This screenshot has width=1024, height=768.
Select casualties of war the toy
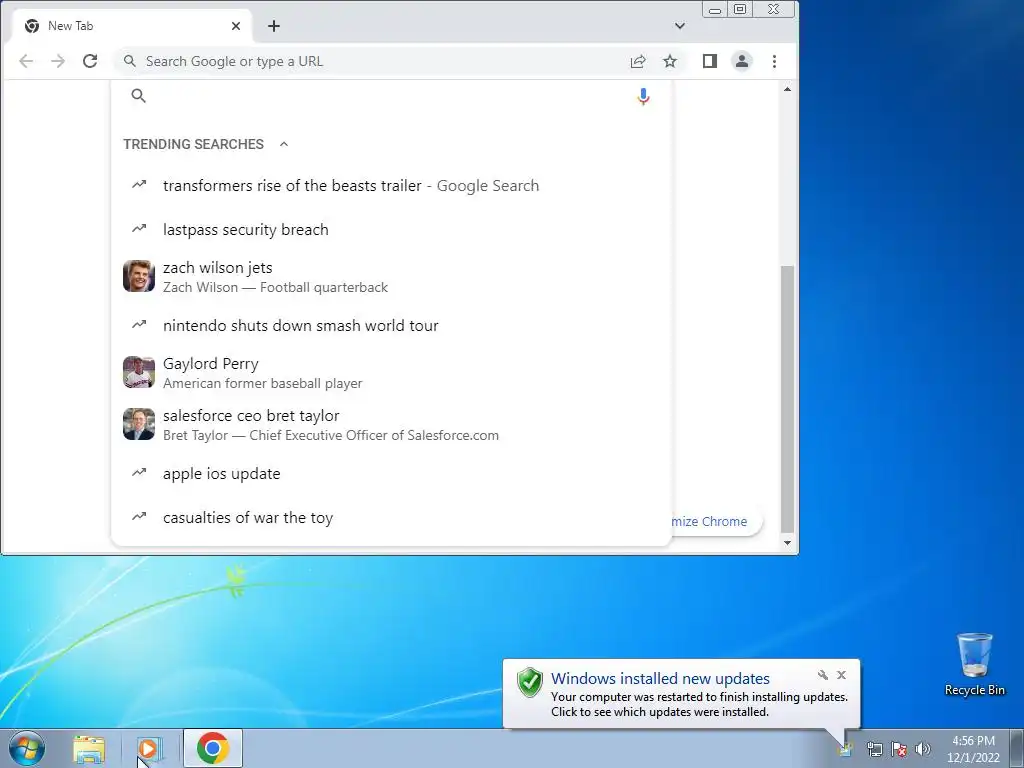(391, 517)
